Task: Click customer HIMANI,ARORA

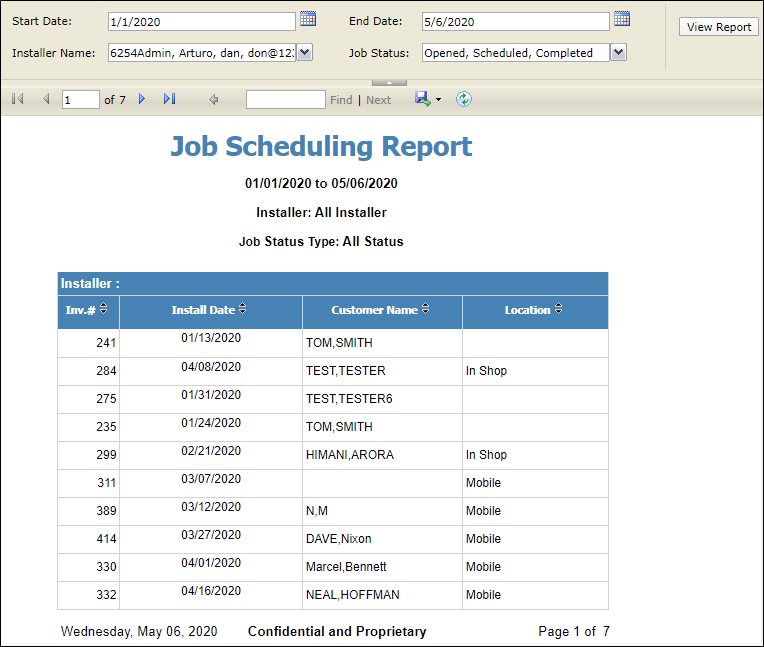Action: pos(350,455)
